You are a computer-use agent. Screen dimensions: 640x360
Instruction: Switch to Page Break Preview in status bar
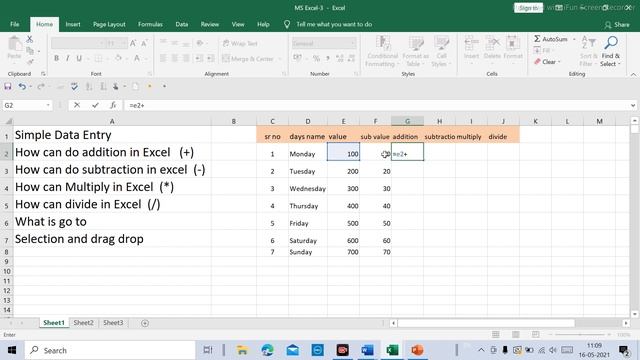[x=536, y=335]
